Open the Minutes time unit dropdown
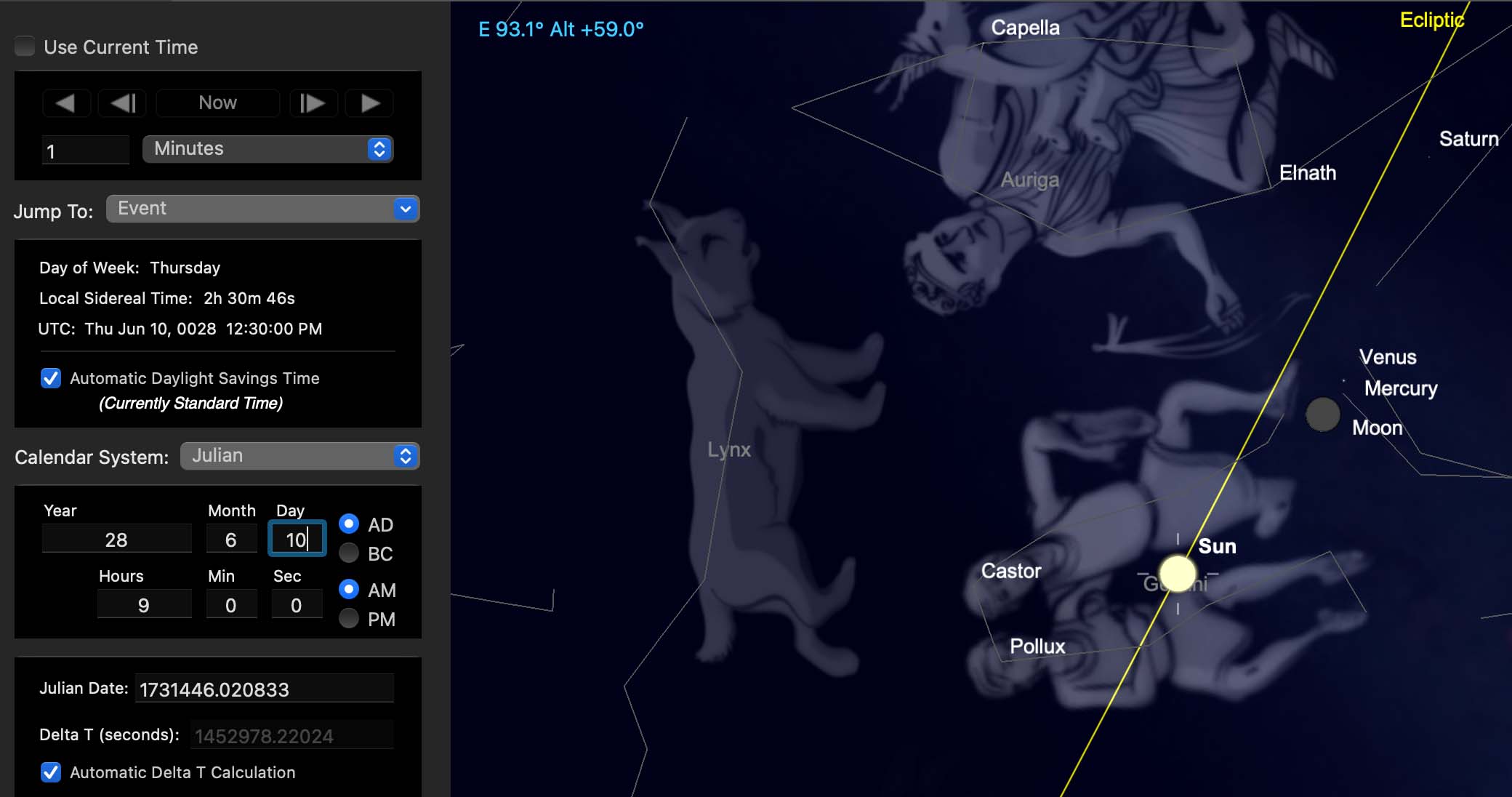 point(268,149)
